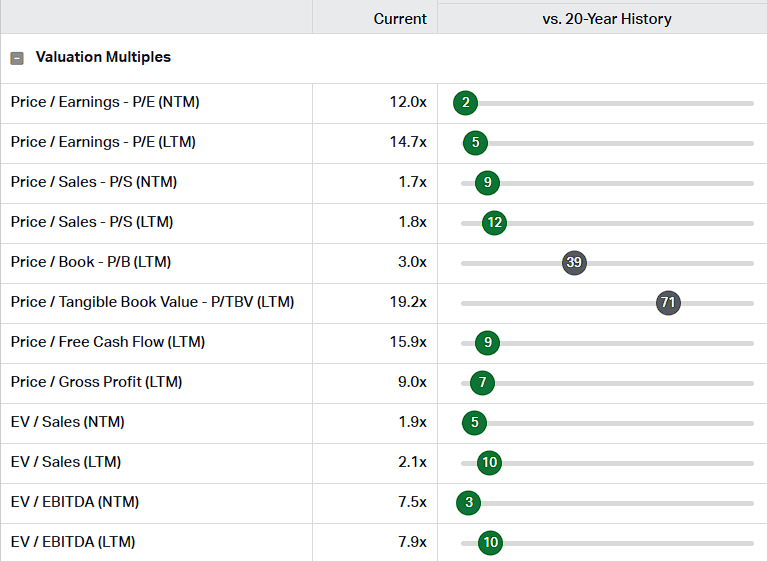Collapse the Valuation Multiples section
Screen dimensions: 767x561
point(17,58)
